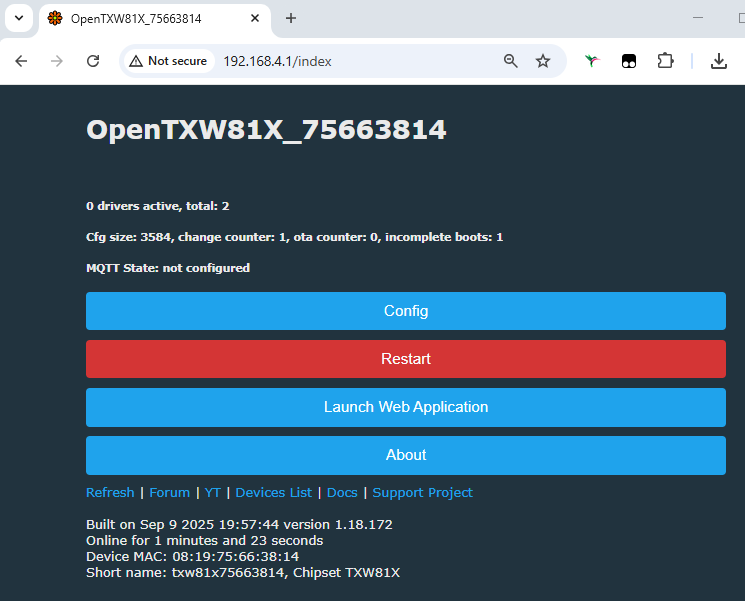Click the Cfg size 3584 status line
Screen dimensions: 745x601
(295, 237)
